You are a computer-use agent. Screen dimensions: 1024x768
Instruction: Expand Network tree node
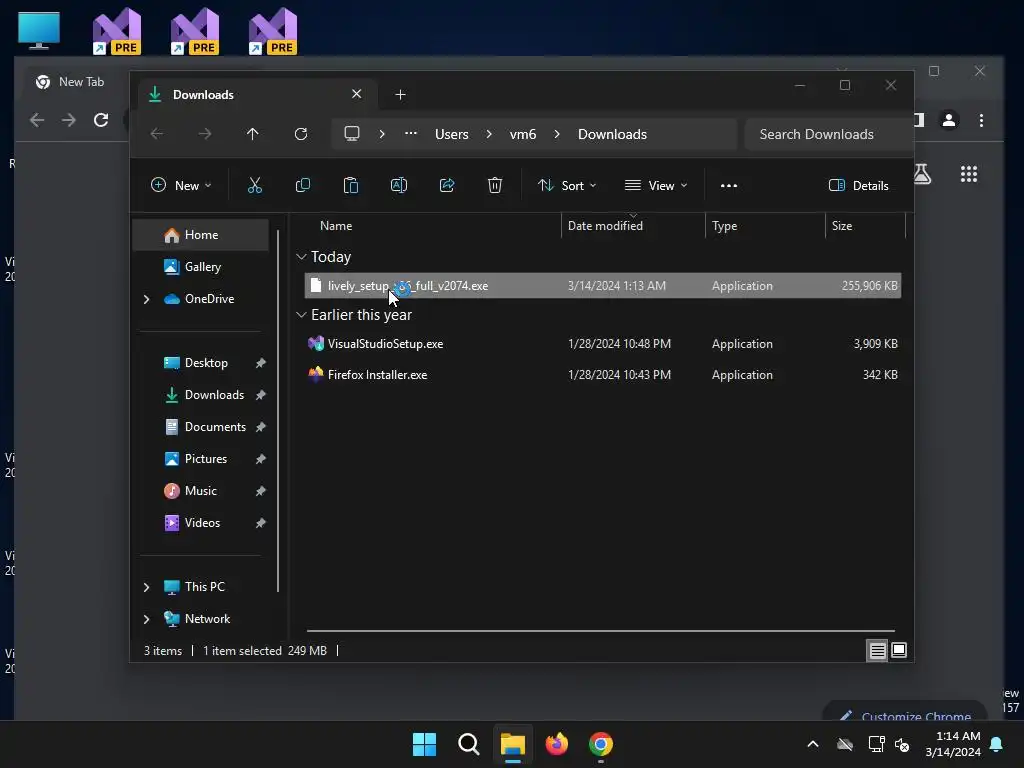click(146, 619)
